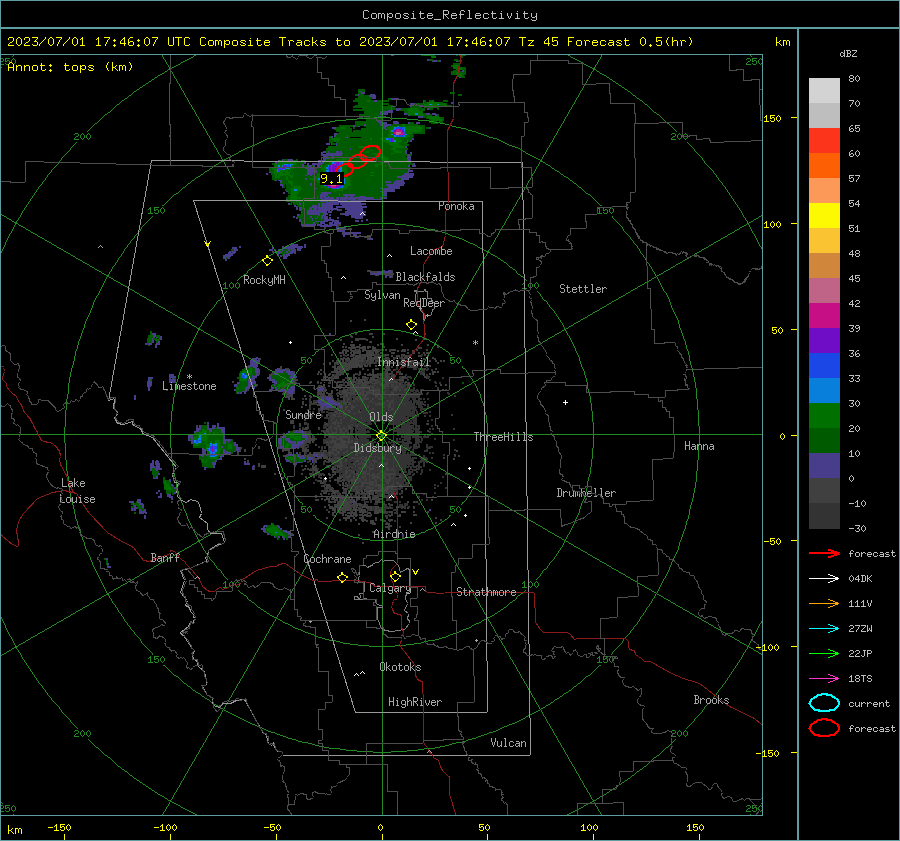
Task: Click the 9.1 storm top annotation
Action: [331, 179]
